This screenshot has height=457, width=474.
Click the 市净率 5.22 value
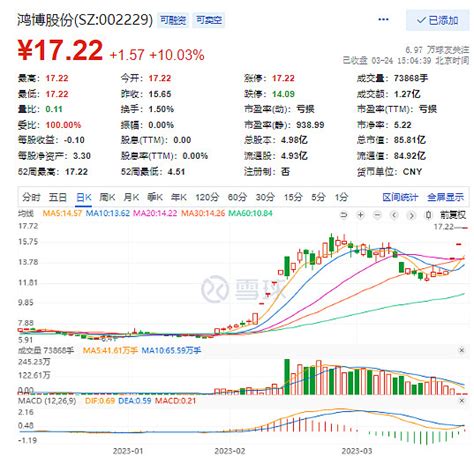(403, 125)
